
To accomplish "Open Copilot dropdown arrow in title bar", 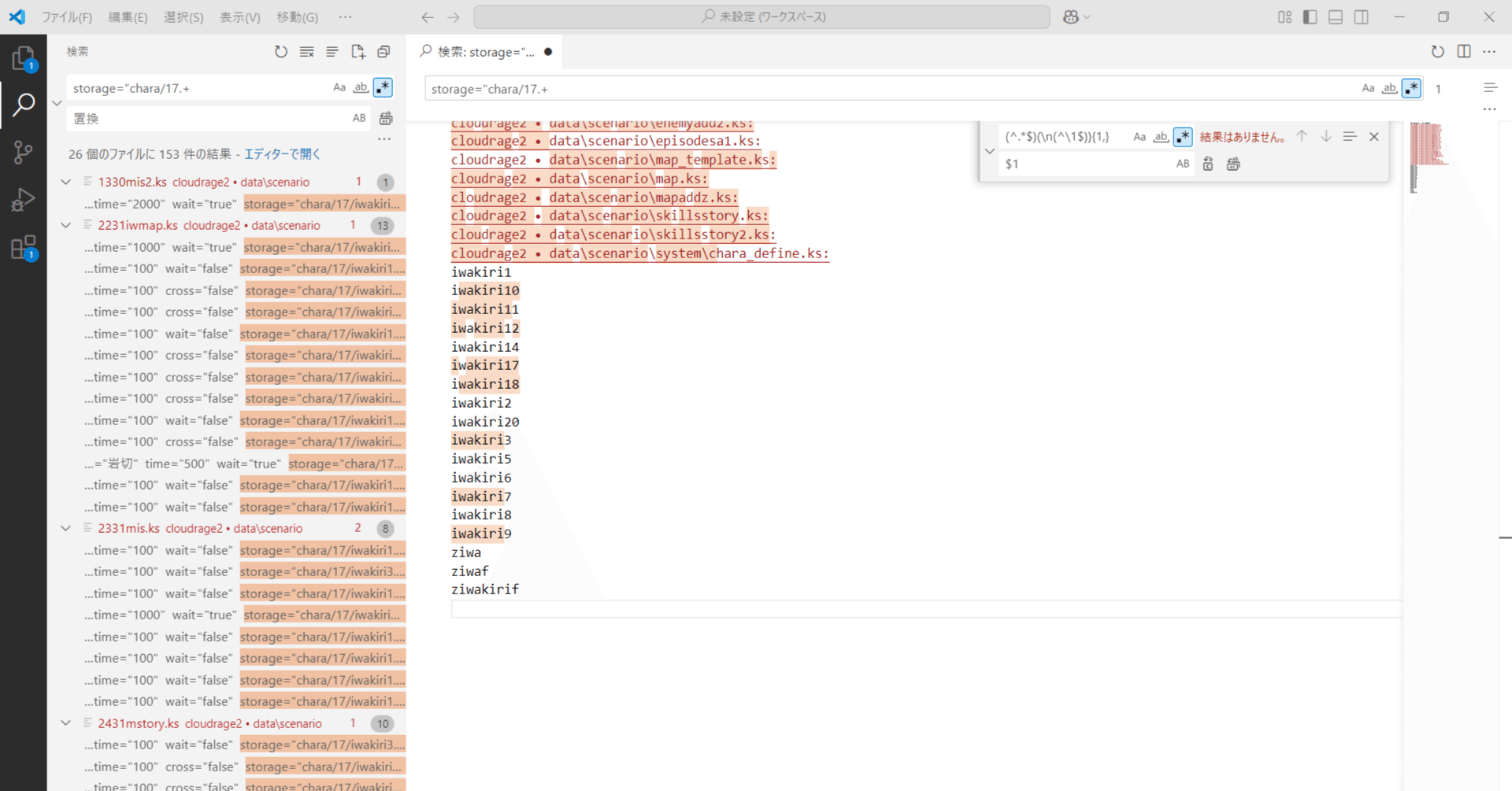I will (1088, 17).
